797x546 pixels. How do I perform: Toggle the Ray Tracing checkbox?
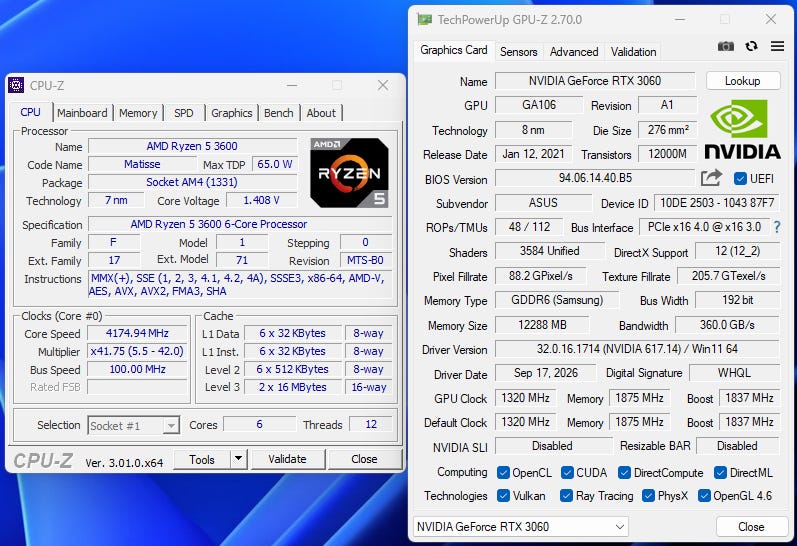click(x=566, y=496)
